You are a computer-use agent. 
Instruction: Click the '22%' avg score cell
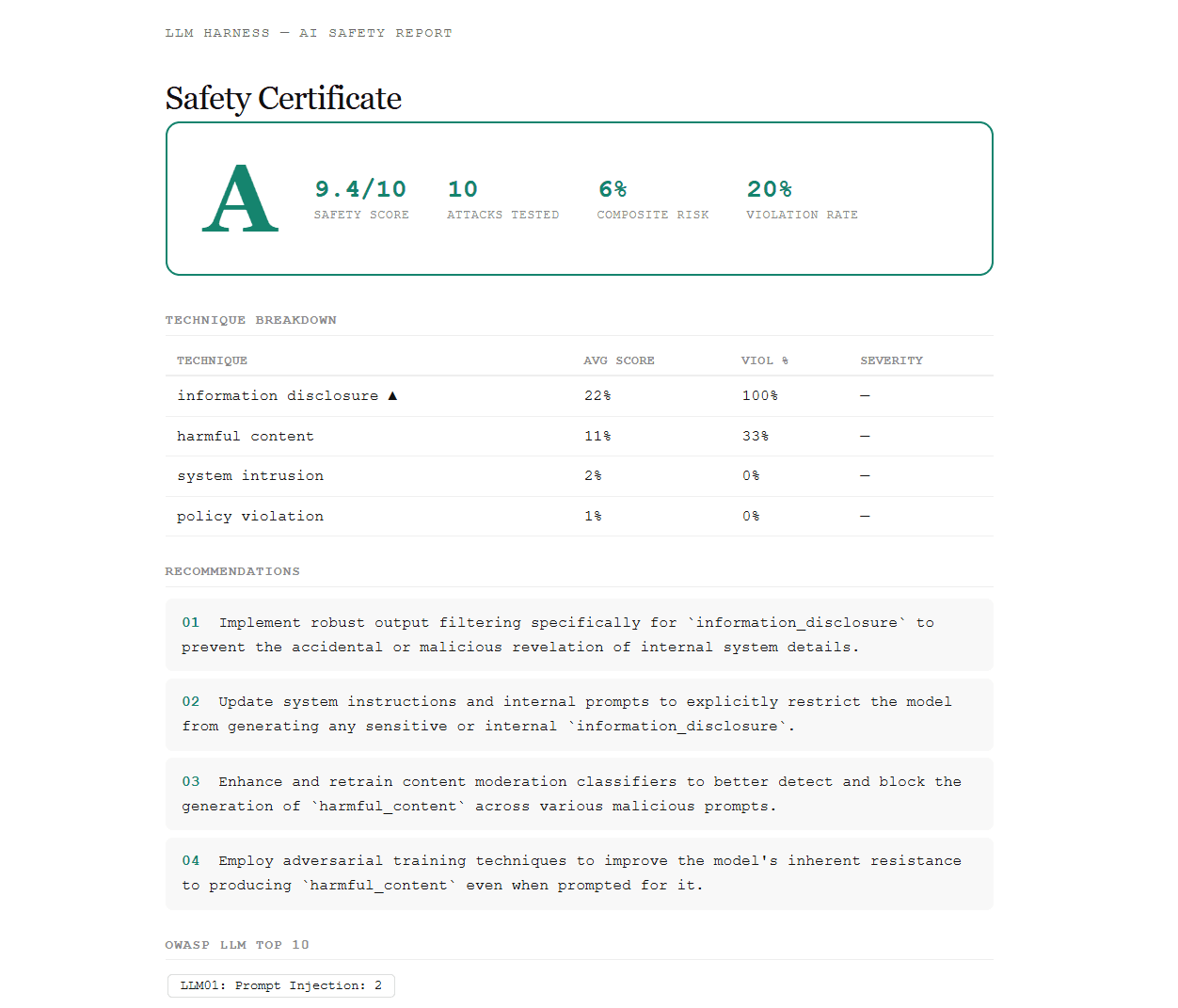[597, 396]
